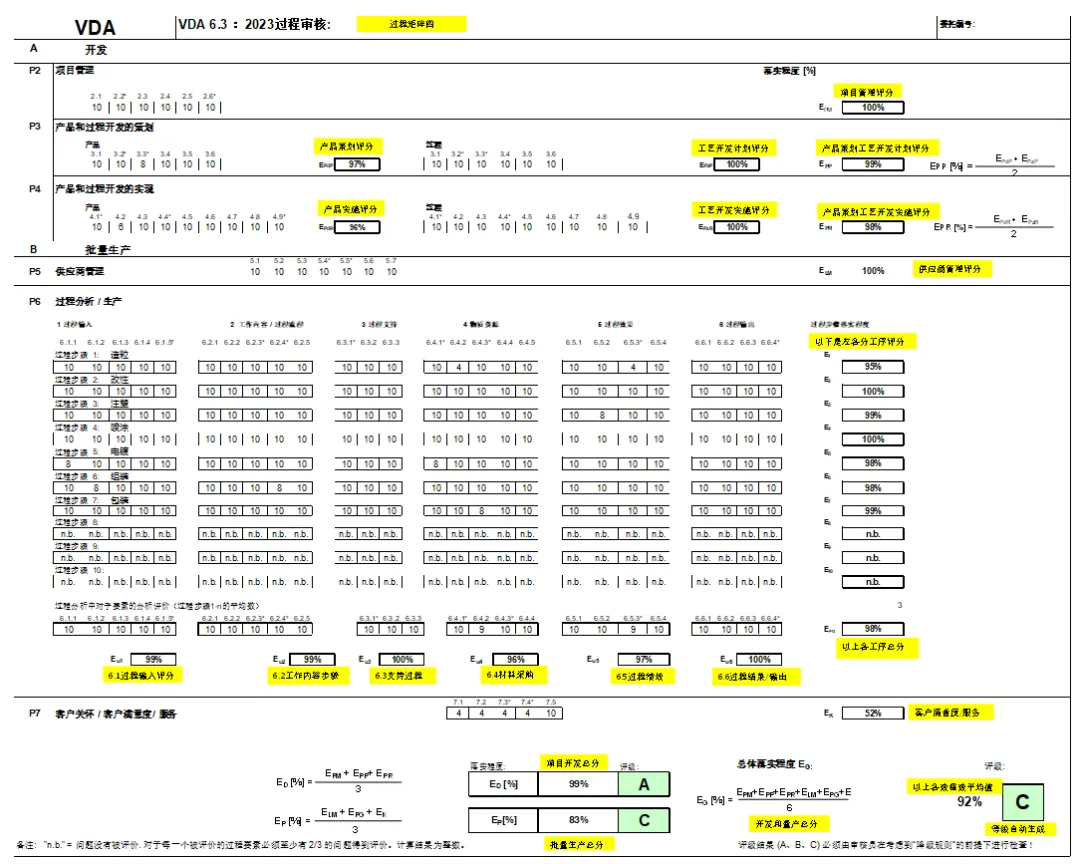Click the green grade A cell beside E_D 99%

(x=644, y=784)
